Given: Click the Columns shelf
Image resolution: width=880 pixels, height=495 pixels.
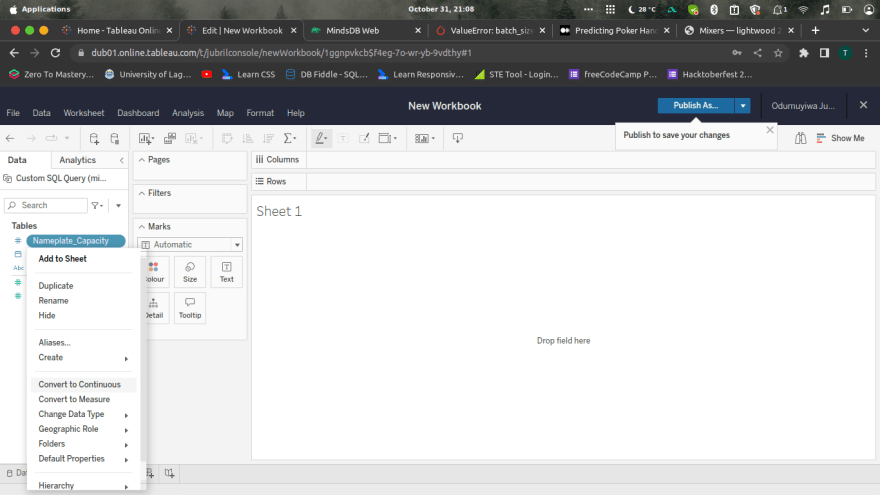Looking at the screenshot, I should click(563, 160).
